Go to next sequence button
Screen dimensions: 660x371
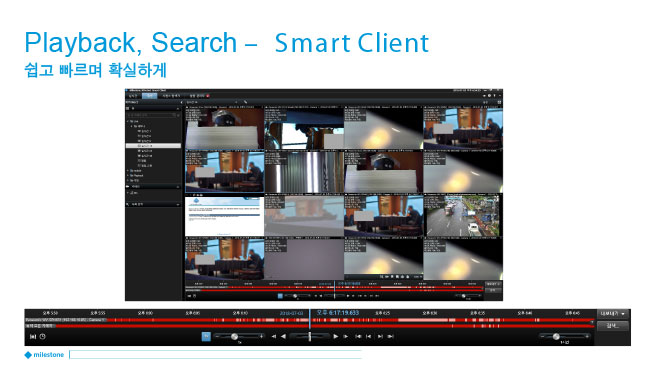[380, 336]
